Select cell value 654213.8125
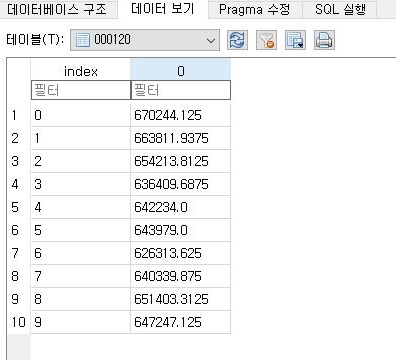This screenshot has width=396, height=360. tap(180, 161)
